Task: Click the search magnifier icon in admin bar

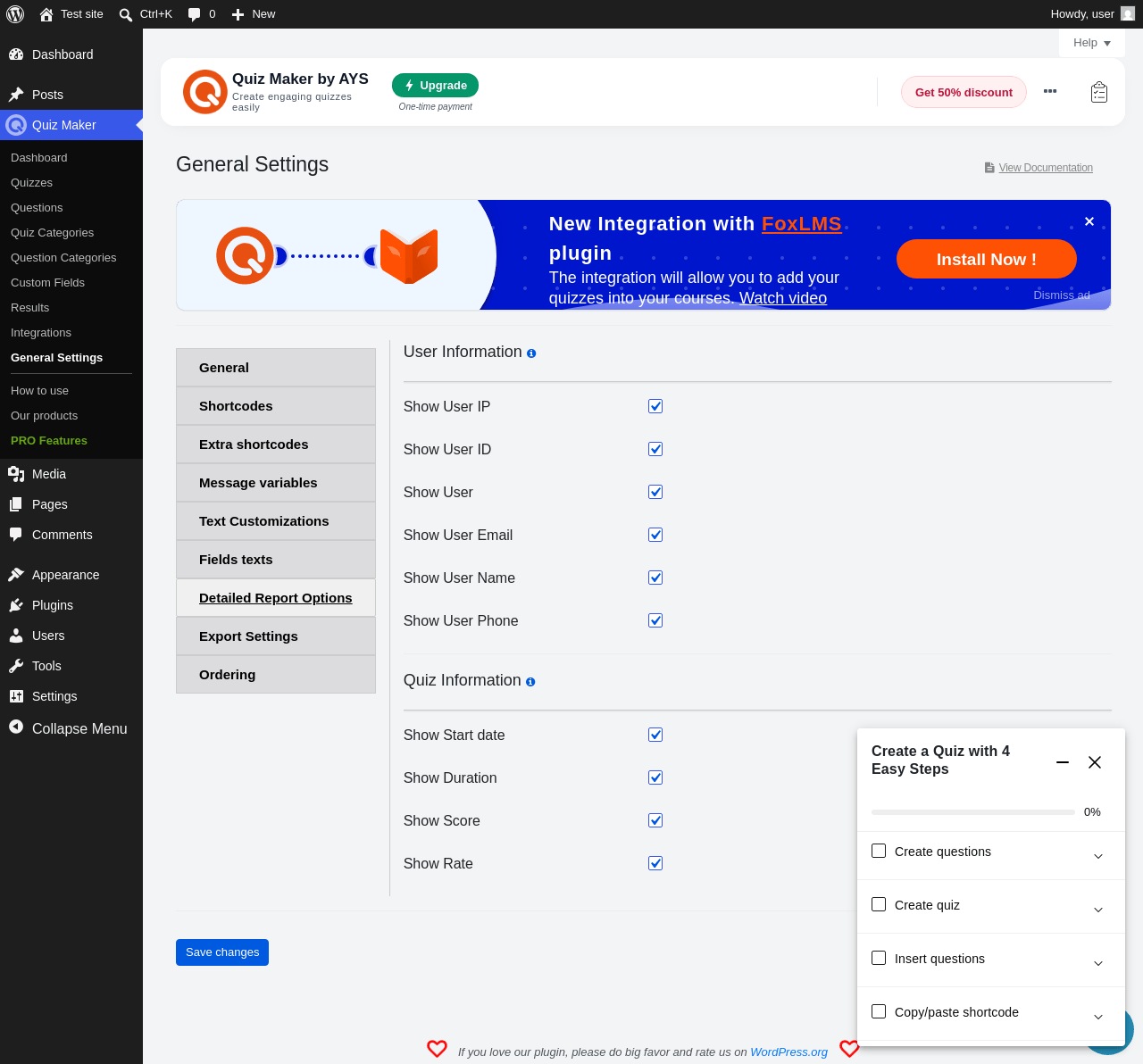Action: 126,14
